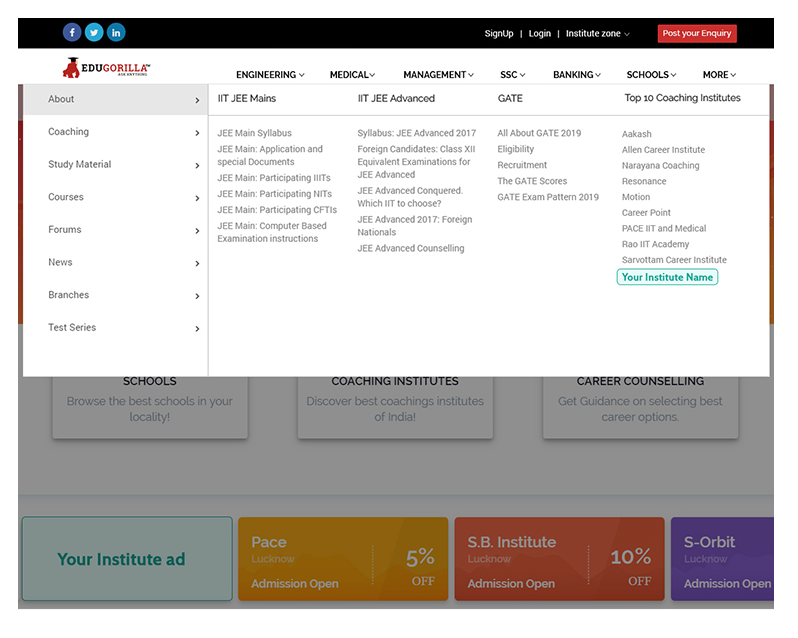Expand the Branches submenu arrow
The width and height of the screenshot is (798, 638).
coord(197,296)
